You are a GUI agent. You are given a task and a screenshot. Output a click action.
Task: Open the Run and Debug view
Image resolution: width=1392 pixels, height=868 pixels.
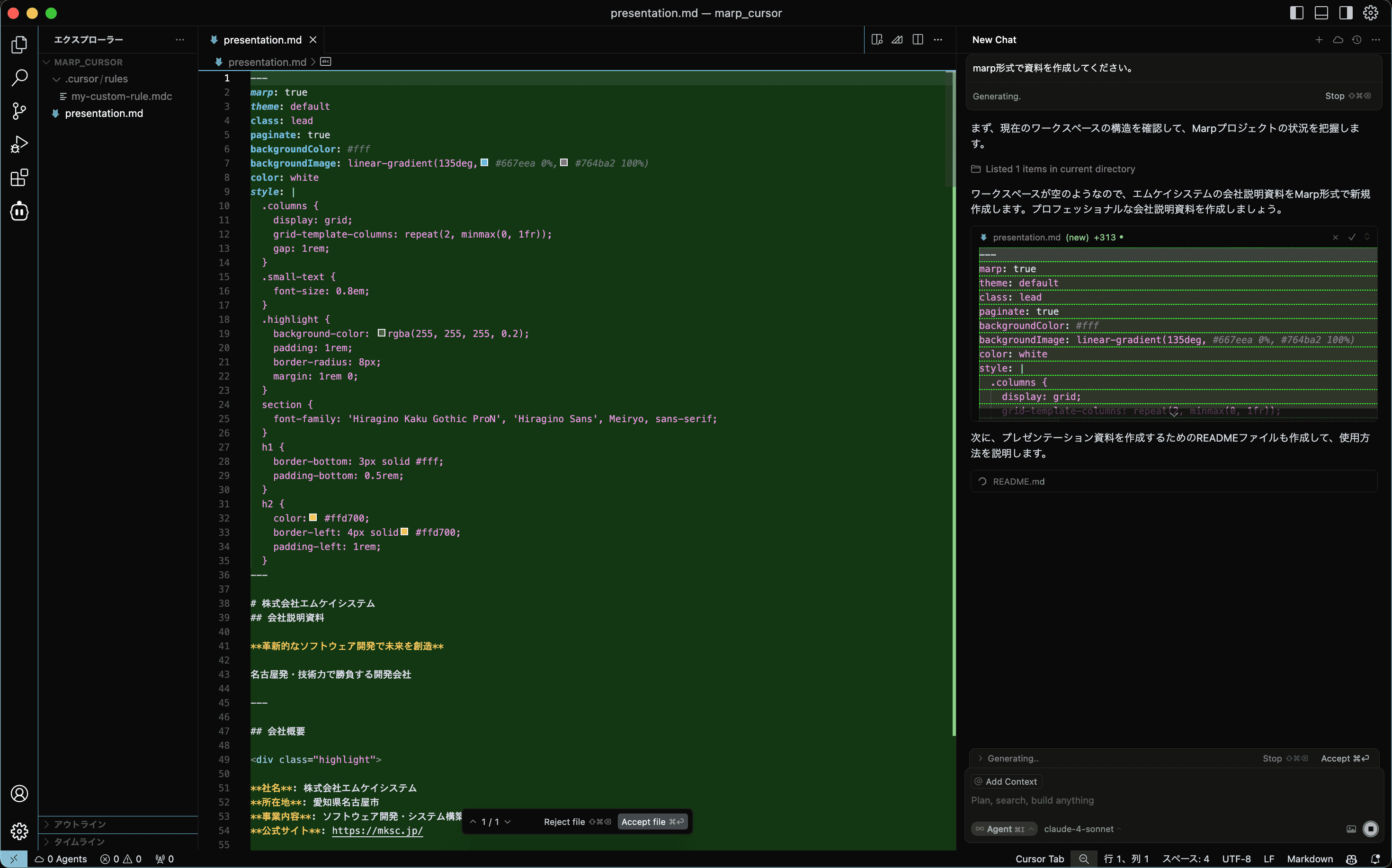(x=19, y=144)
